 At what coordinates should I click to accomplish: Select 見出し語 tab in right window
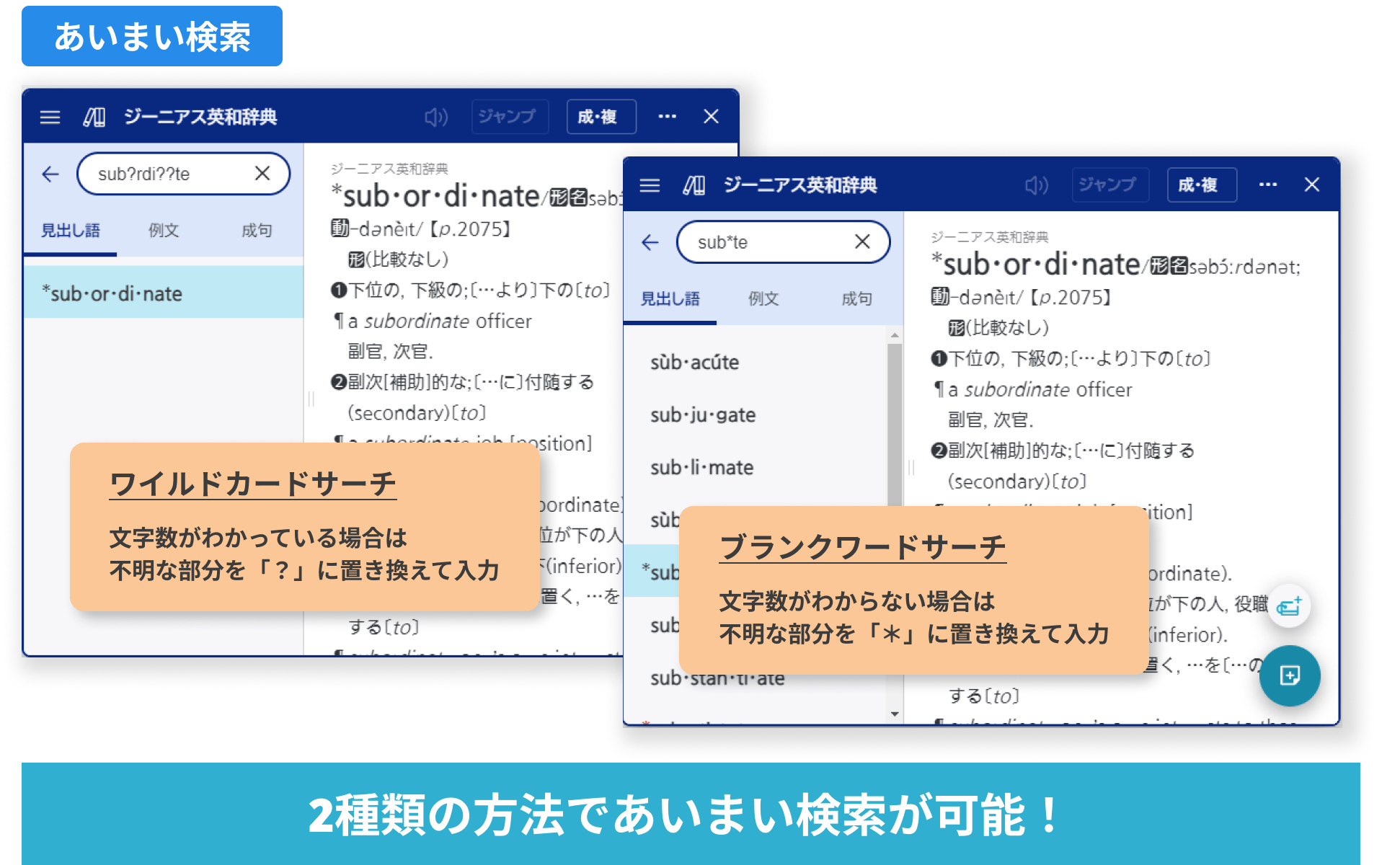click(x=670, y=298)
